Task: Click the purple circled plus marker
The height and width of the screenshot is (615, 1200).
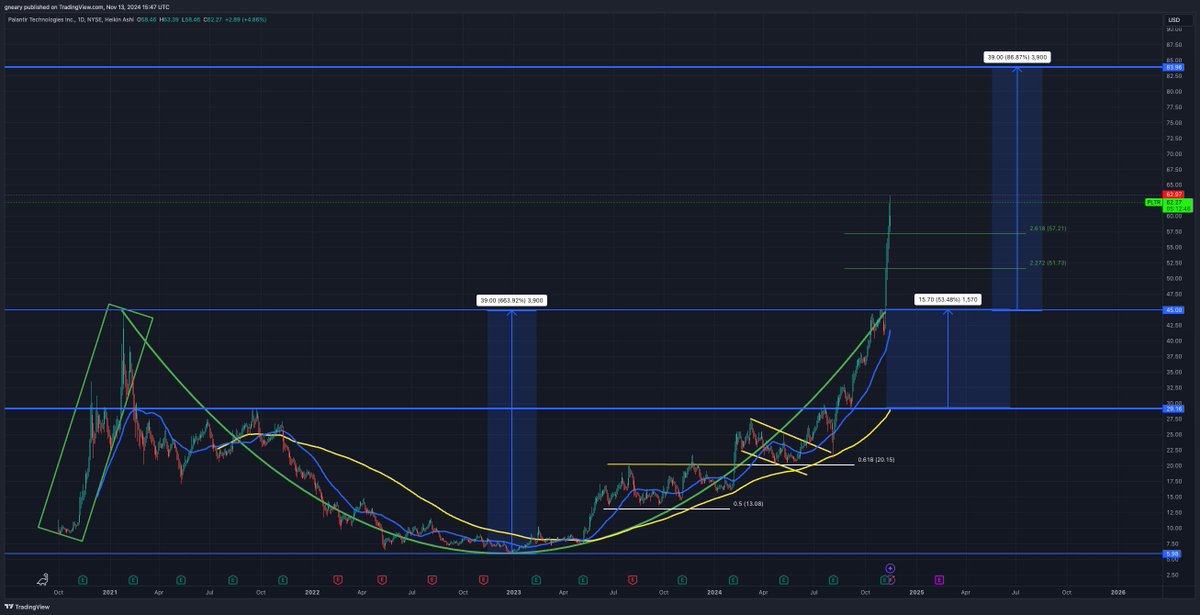Action: pyautogui.click(x=890, y=569)
